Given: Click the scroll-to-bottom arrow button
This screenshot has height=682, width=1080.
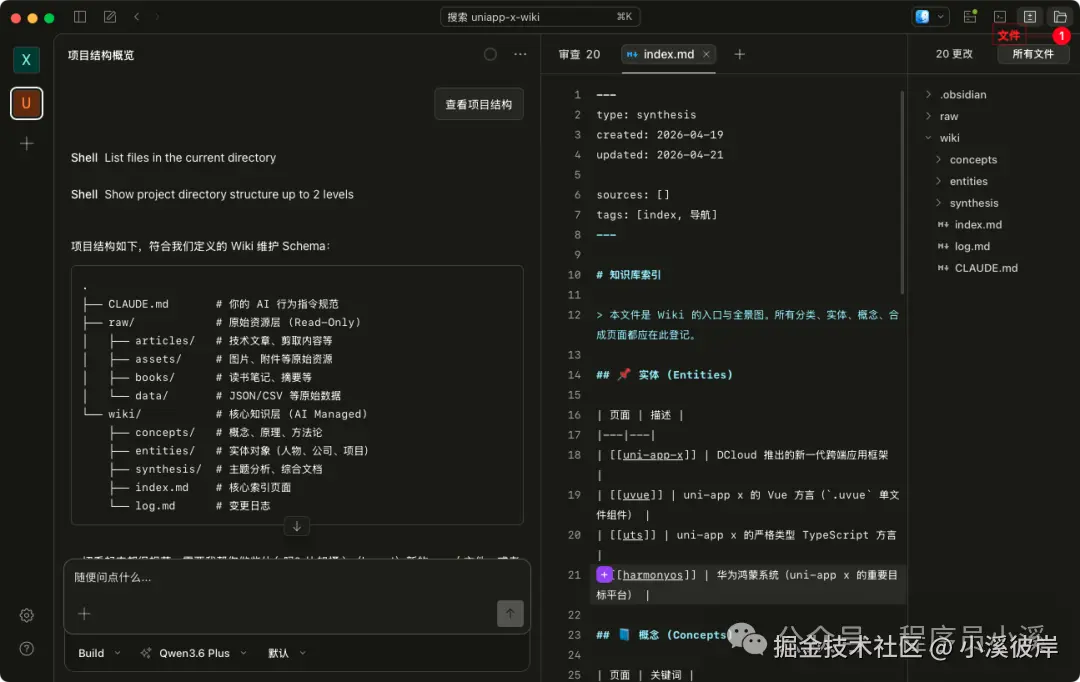Looking at the screenshot, I should click(296, 526).
